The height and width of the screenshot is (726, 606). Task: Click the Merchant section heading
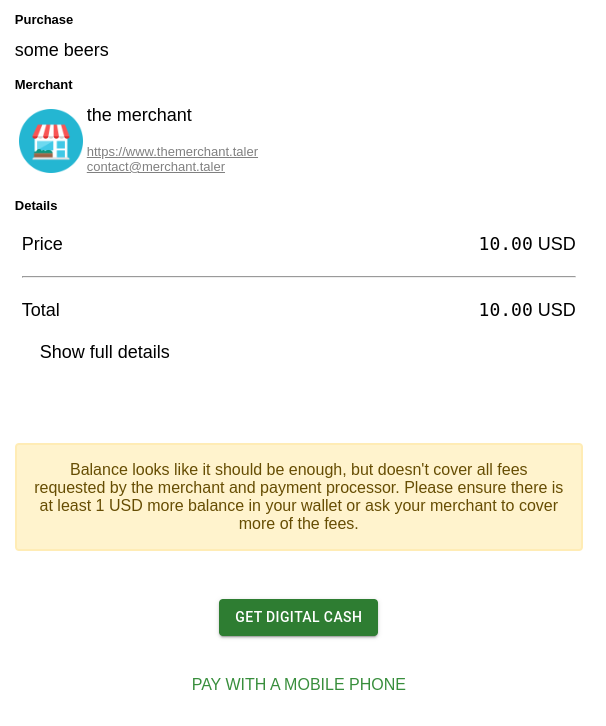44,85
